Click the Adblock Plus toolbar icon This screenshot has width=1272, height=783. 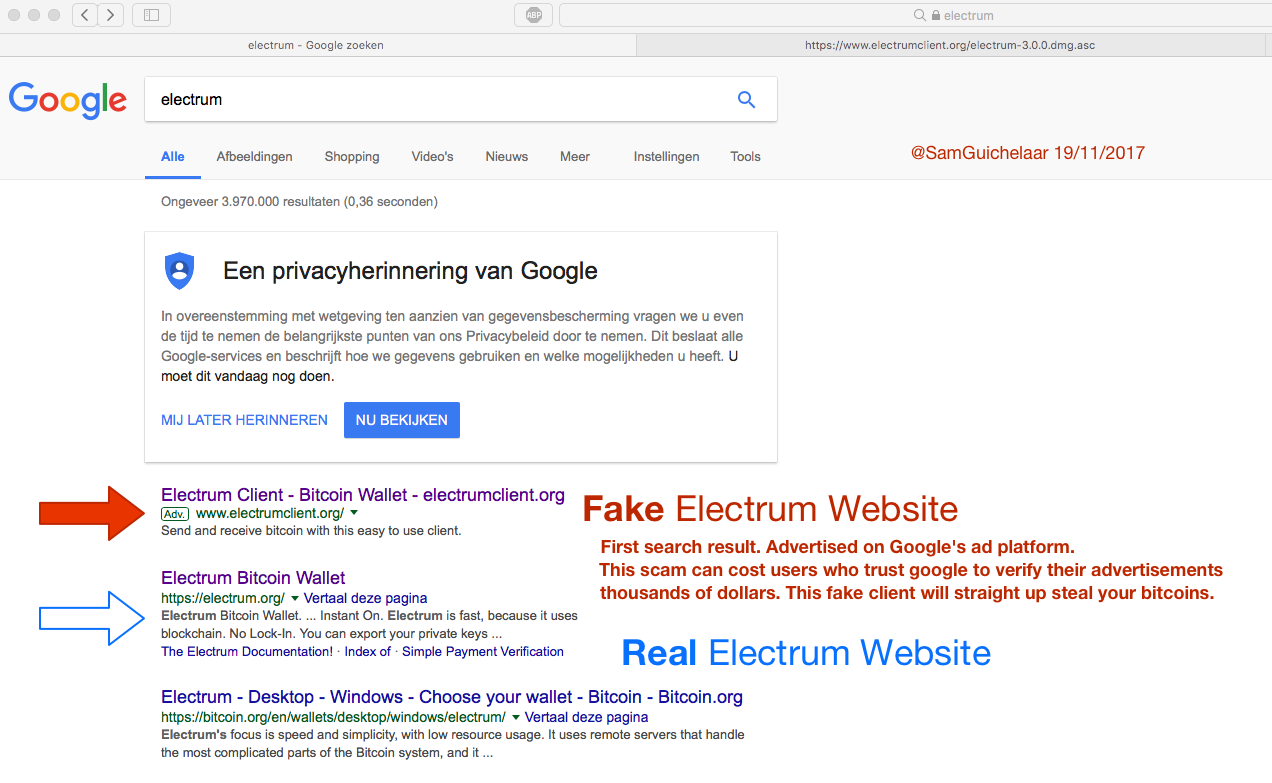point(533,15)
